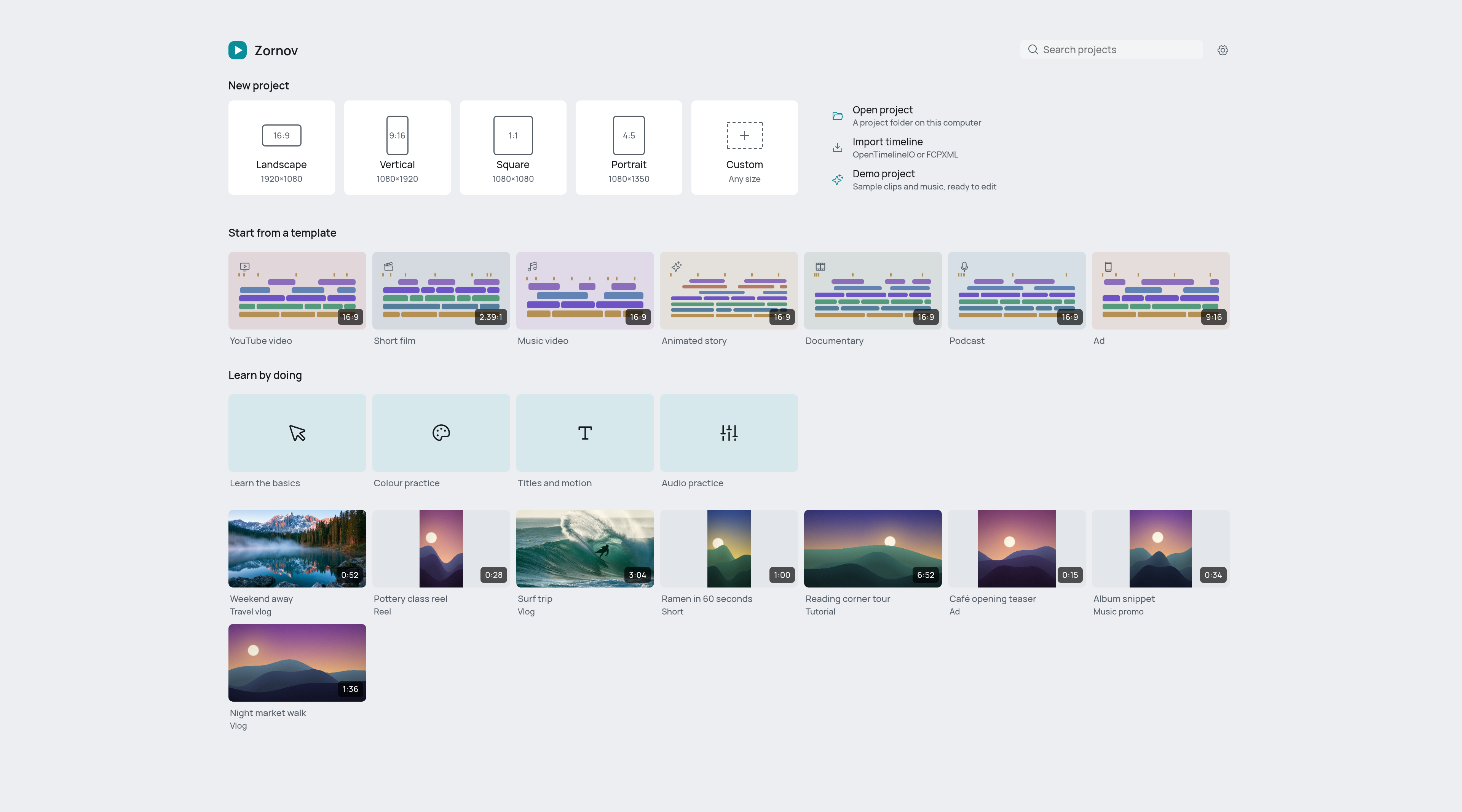Screen dimensions: 1462x812
Task: Click the 16:9 Landscape ratio icon
Action: pos(281,135)
